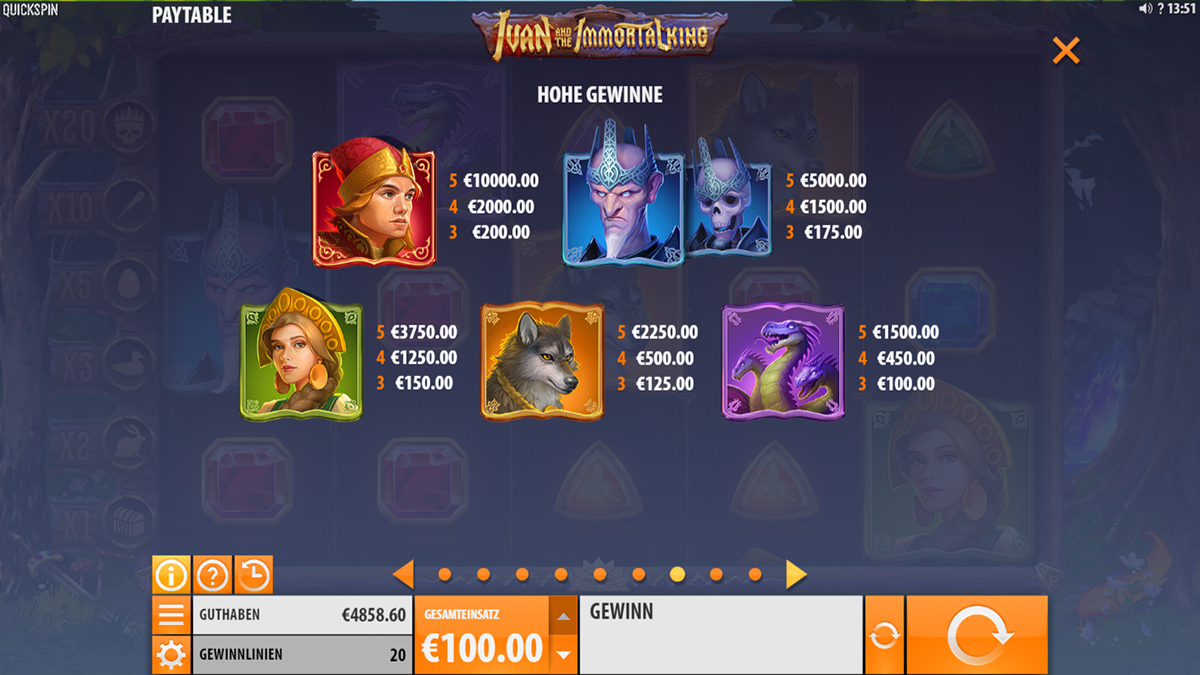1200x675 pixels.
Task: Select the first paytable page dot
Action: tap(445, 574)
